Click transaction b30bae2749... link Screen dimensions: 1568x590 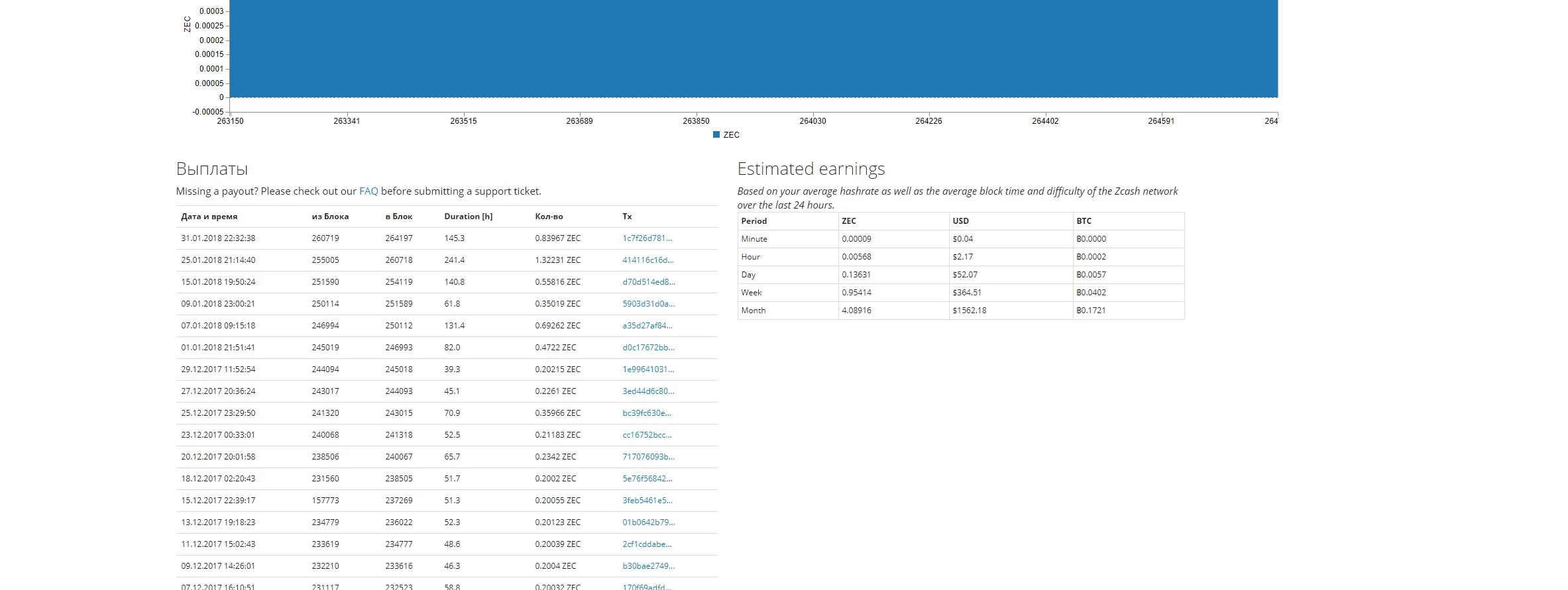pyautogui.click(x=648, y=566)
